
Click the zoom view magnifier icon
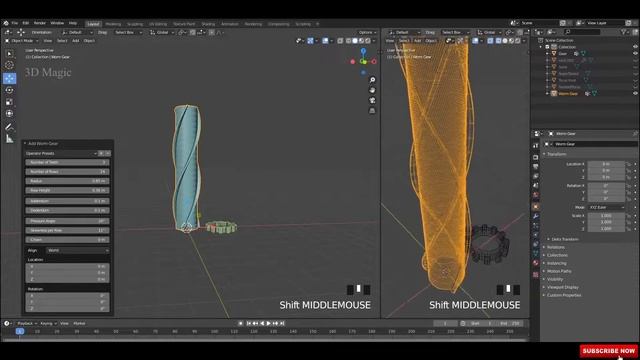372,80
